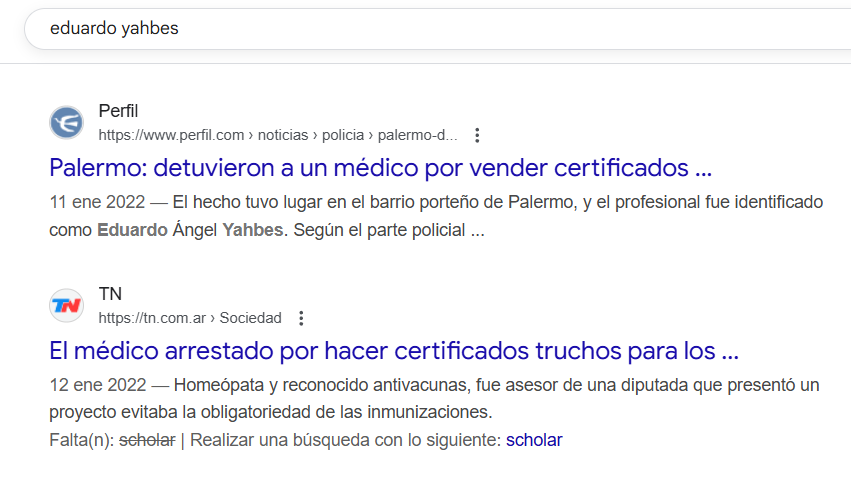Click the Perfil site favicon

(66, 122)
